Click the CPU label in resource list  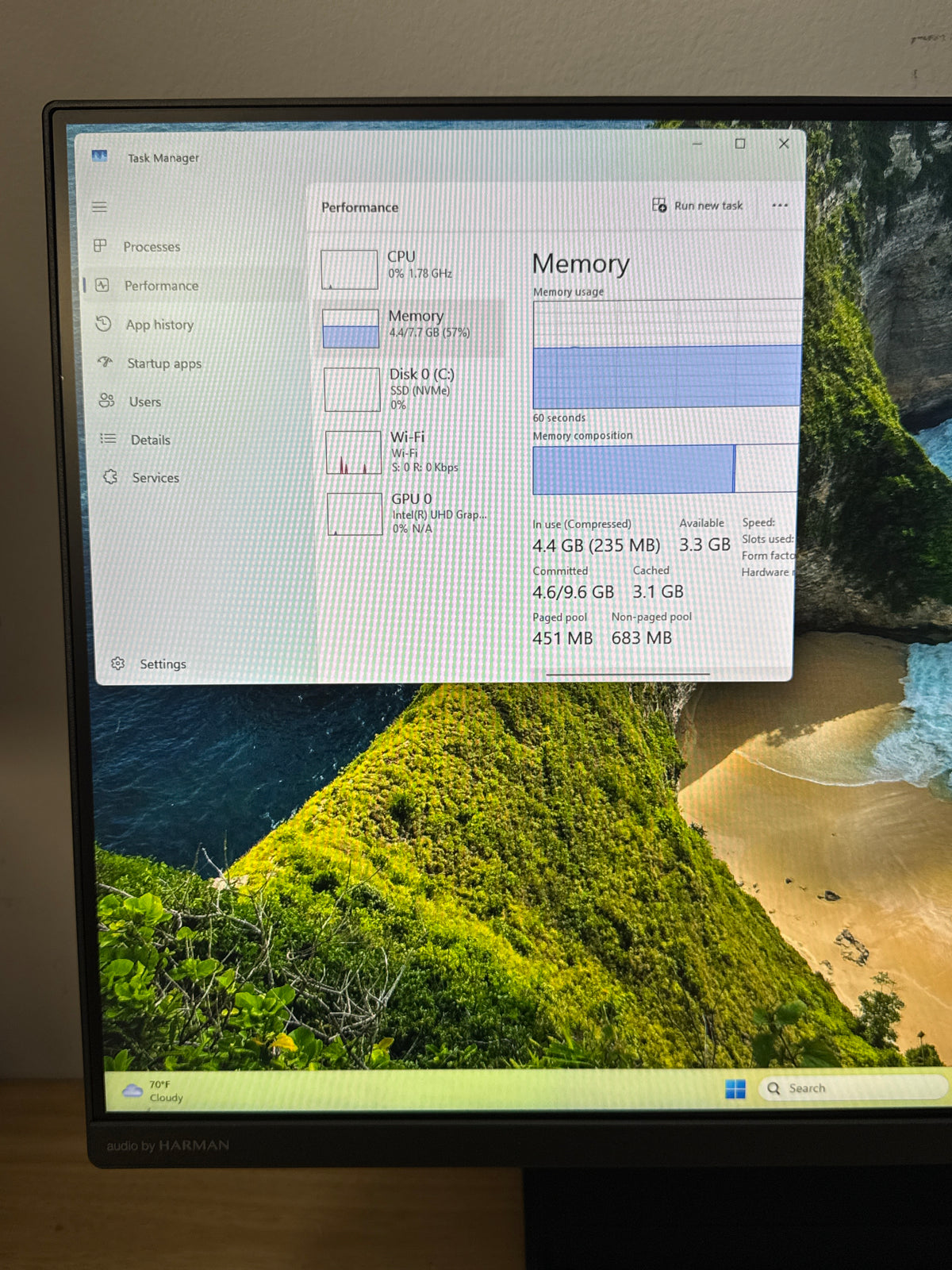(401, 256)
